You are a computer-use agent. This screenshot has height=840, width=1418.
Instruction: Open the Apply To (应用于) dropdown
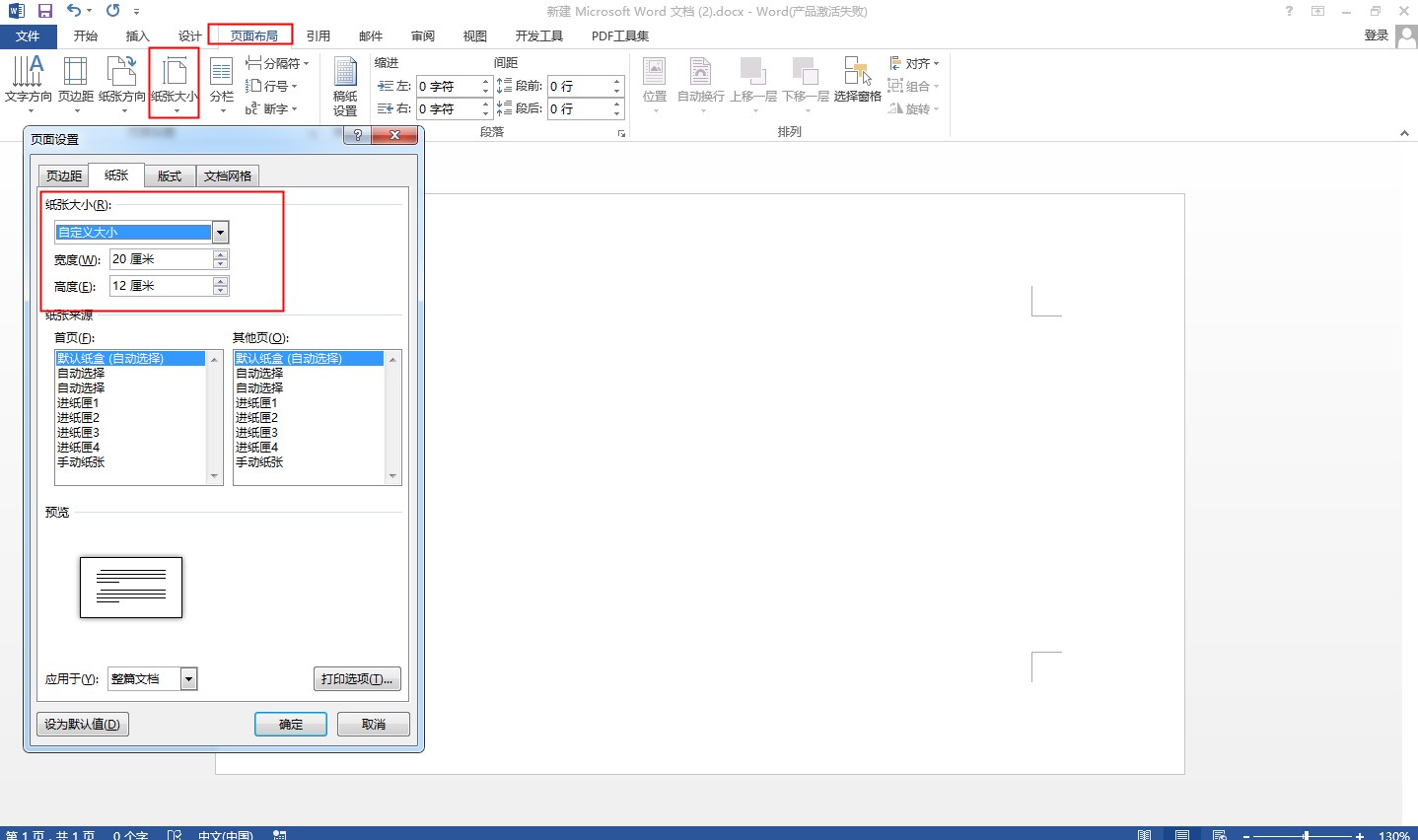(188, 679)
